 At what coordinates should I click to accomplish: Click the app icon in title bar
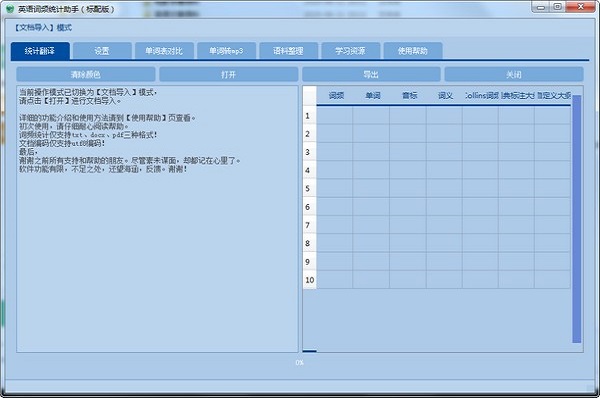tap(10, 9)
